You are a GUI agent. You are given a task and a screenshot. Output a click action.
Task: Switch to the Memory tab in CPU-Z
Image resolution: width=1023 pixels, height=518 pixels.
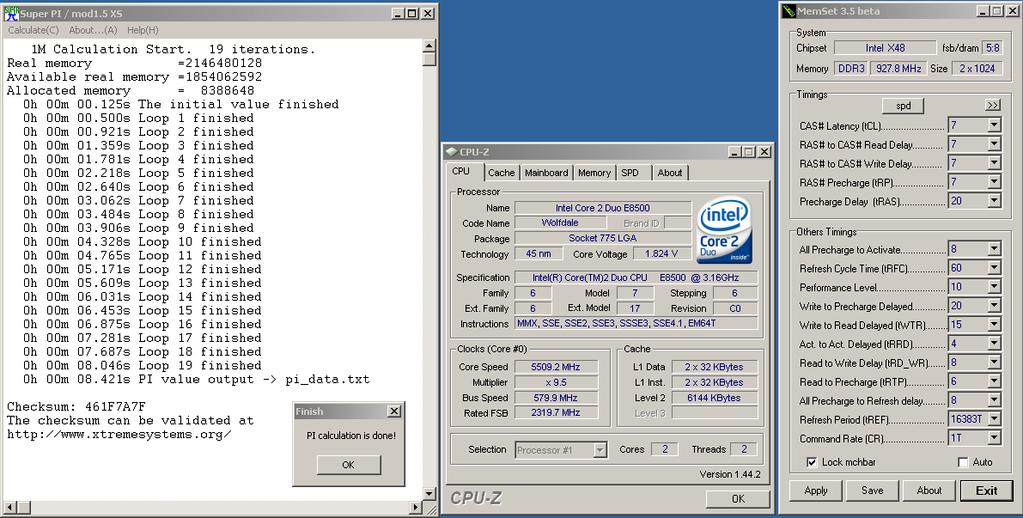[594, 173]
